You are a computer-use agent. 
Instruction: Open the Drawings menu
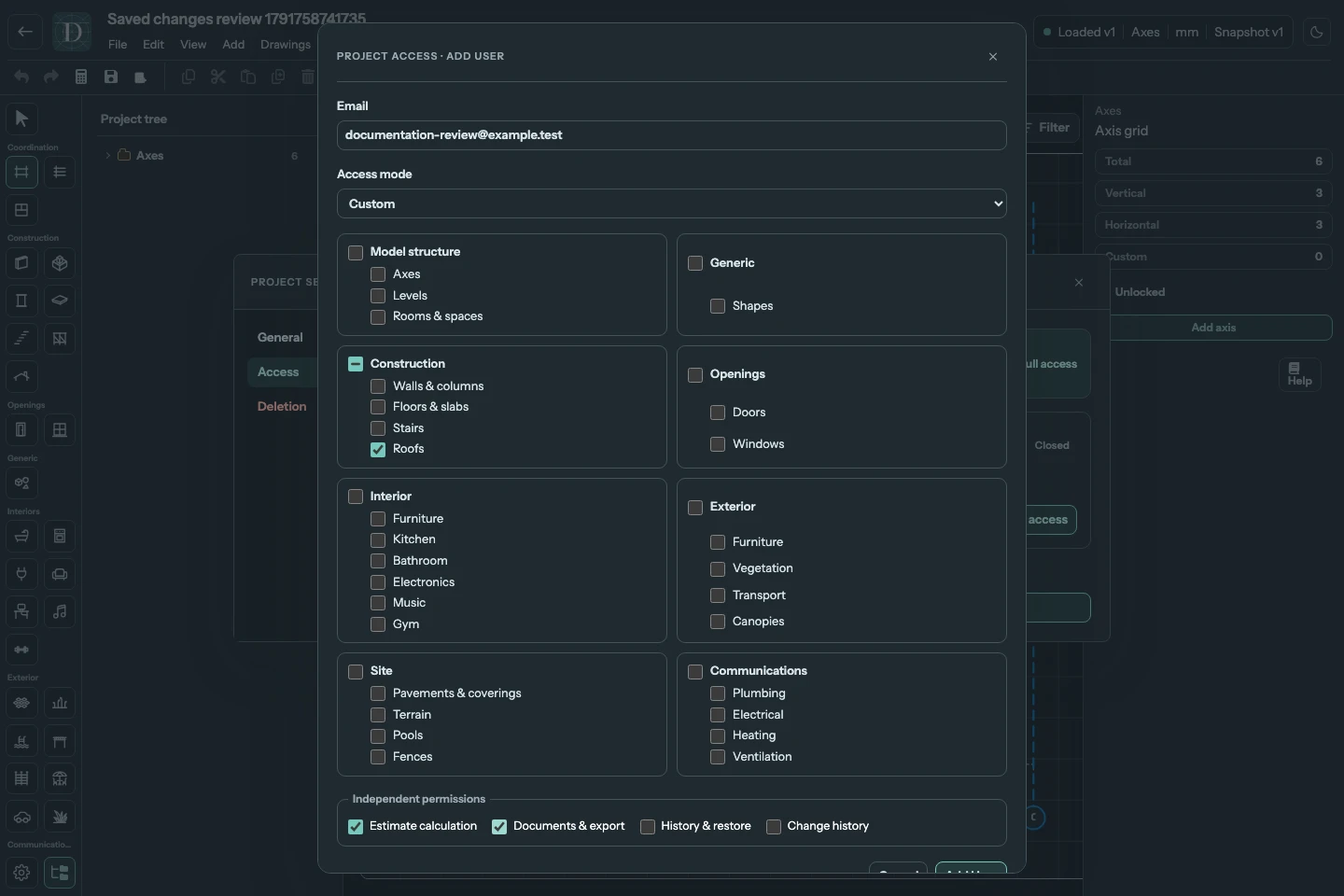[286, 44]
